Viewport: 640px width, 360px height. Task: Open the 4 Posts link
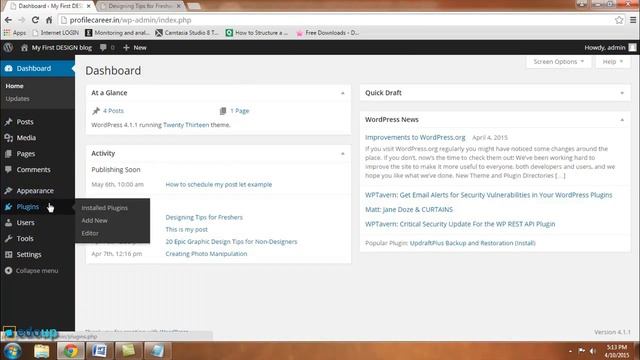click(x=113, y=111)
